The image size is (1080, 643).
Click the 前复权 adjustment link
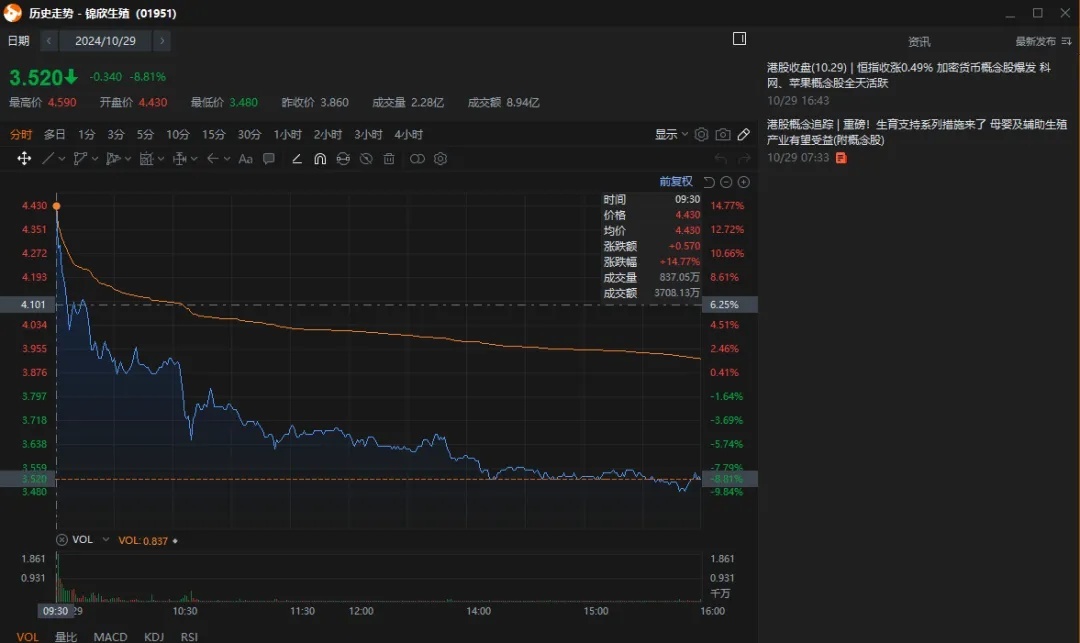(676, 182)
